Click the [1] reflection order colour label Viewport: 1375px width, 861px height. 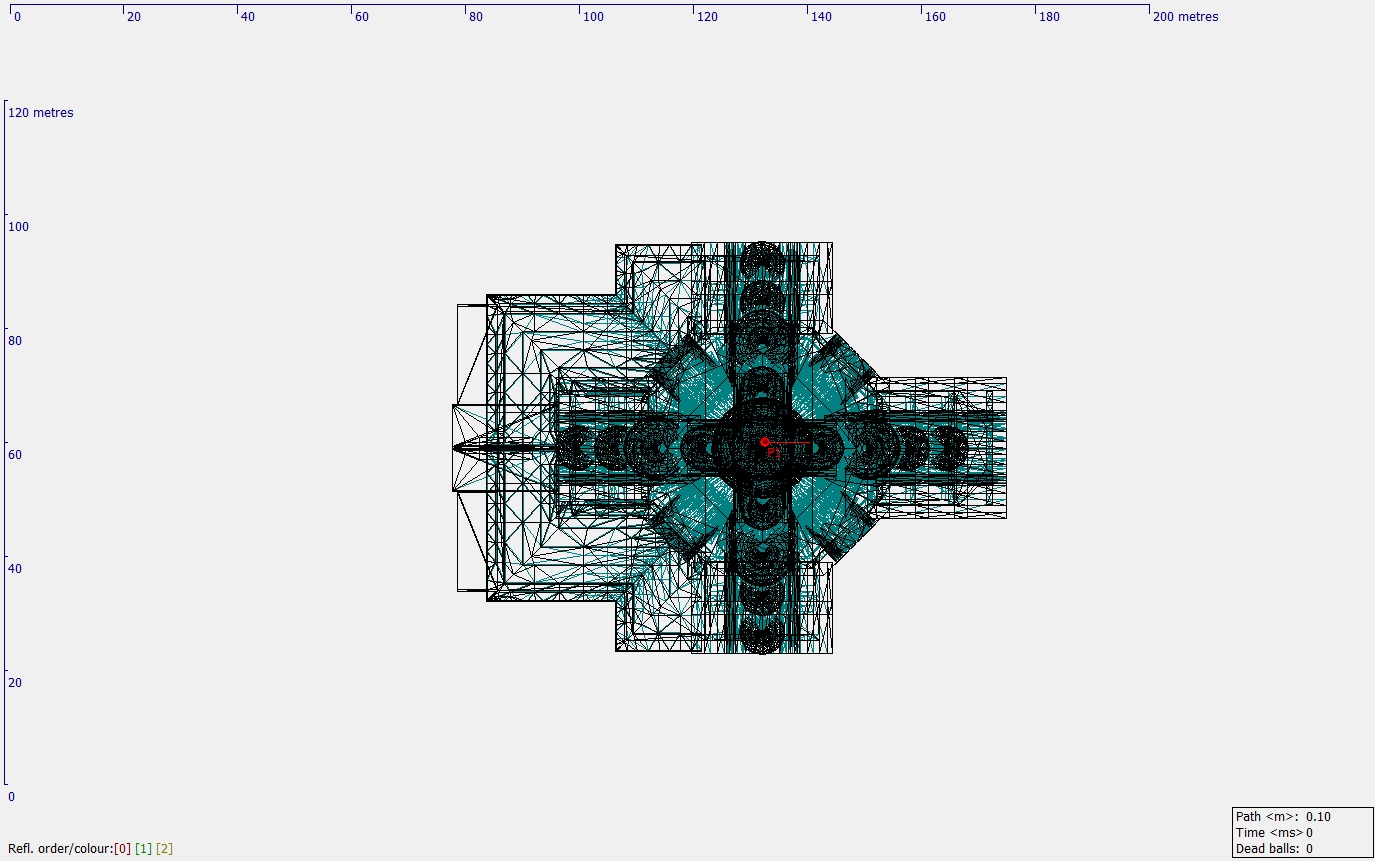pos(143,849)
